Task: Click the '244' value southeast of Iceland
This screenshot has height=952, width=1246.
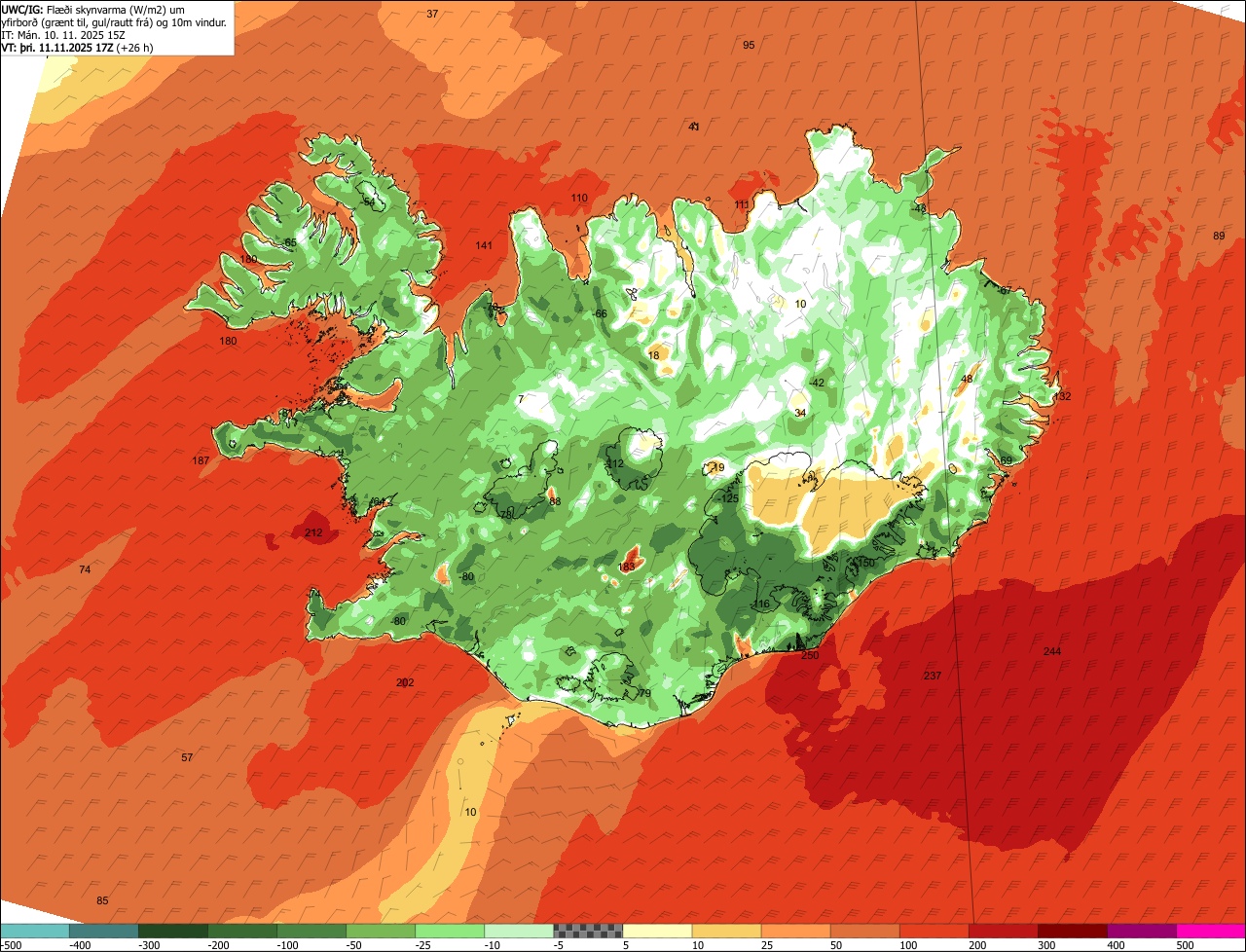Action: click(1052, 651)
